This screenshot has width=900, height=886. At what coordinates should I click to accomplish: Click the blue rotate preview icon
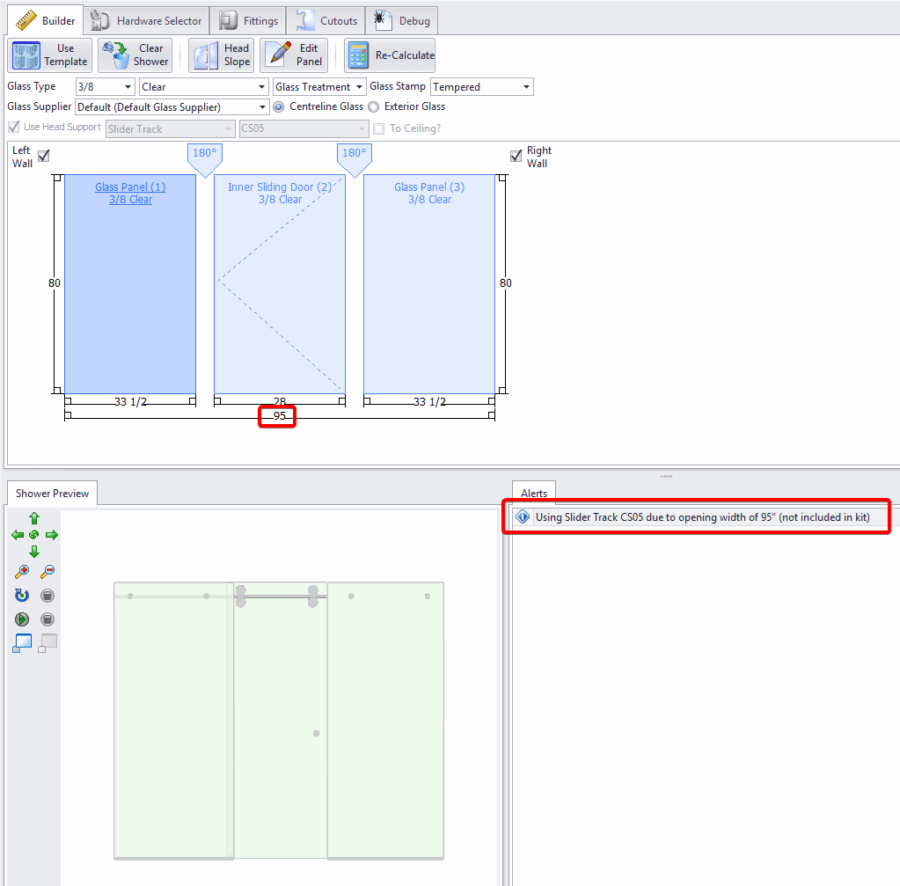(22, 596)
